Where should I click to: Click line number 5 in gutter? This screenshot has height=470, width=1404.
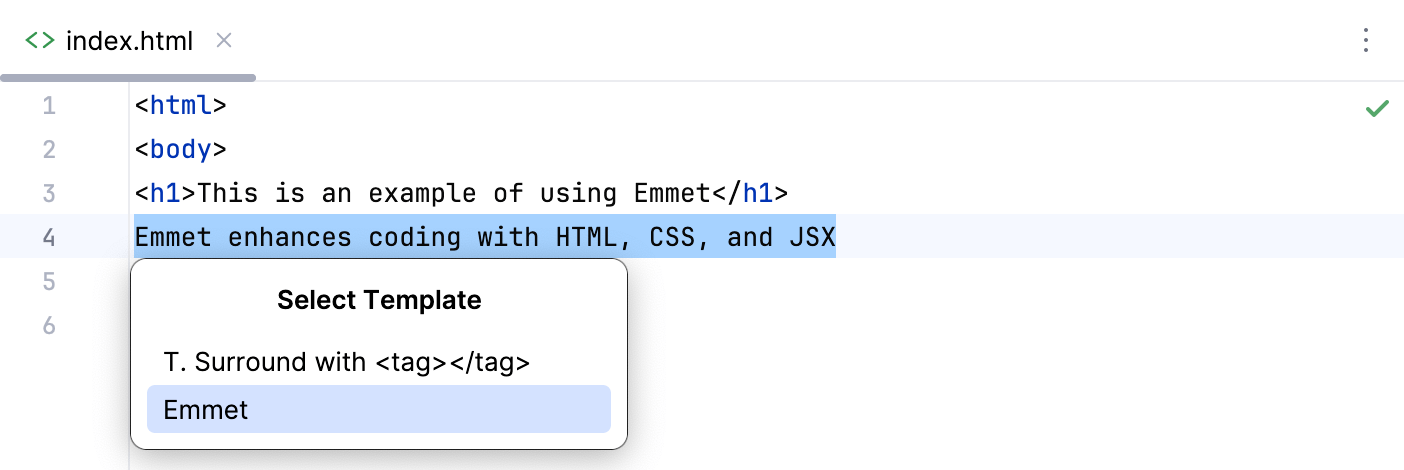click(49, 281)
